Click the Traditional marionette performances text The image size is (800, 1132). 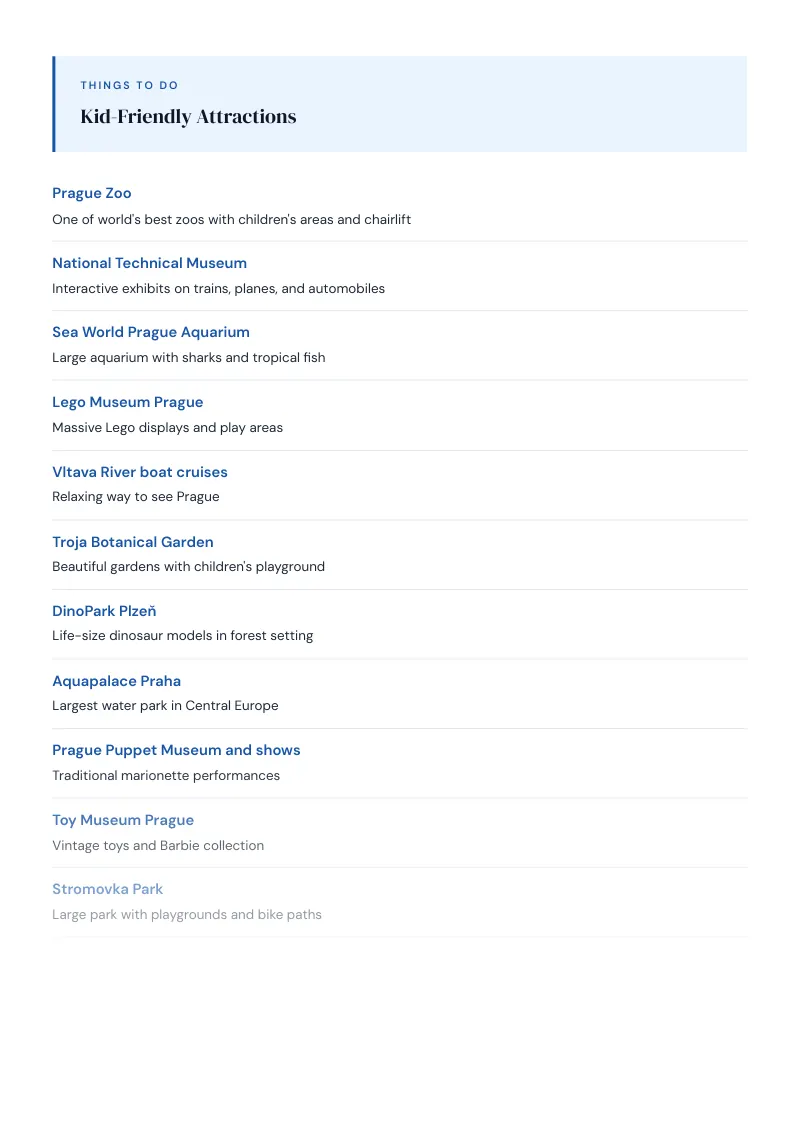click(166, 776)
